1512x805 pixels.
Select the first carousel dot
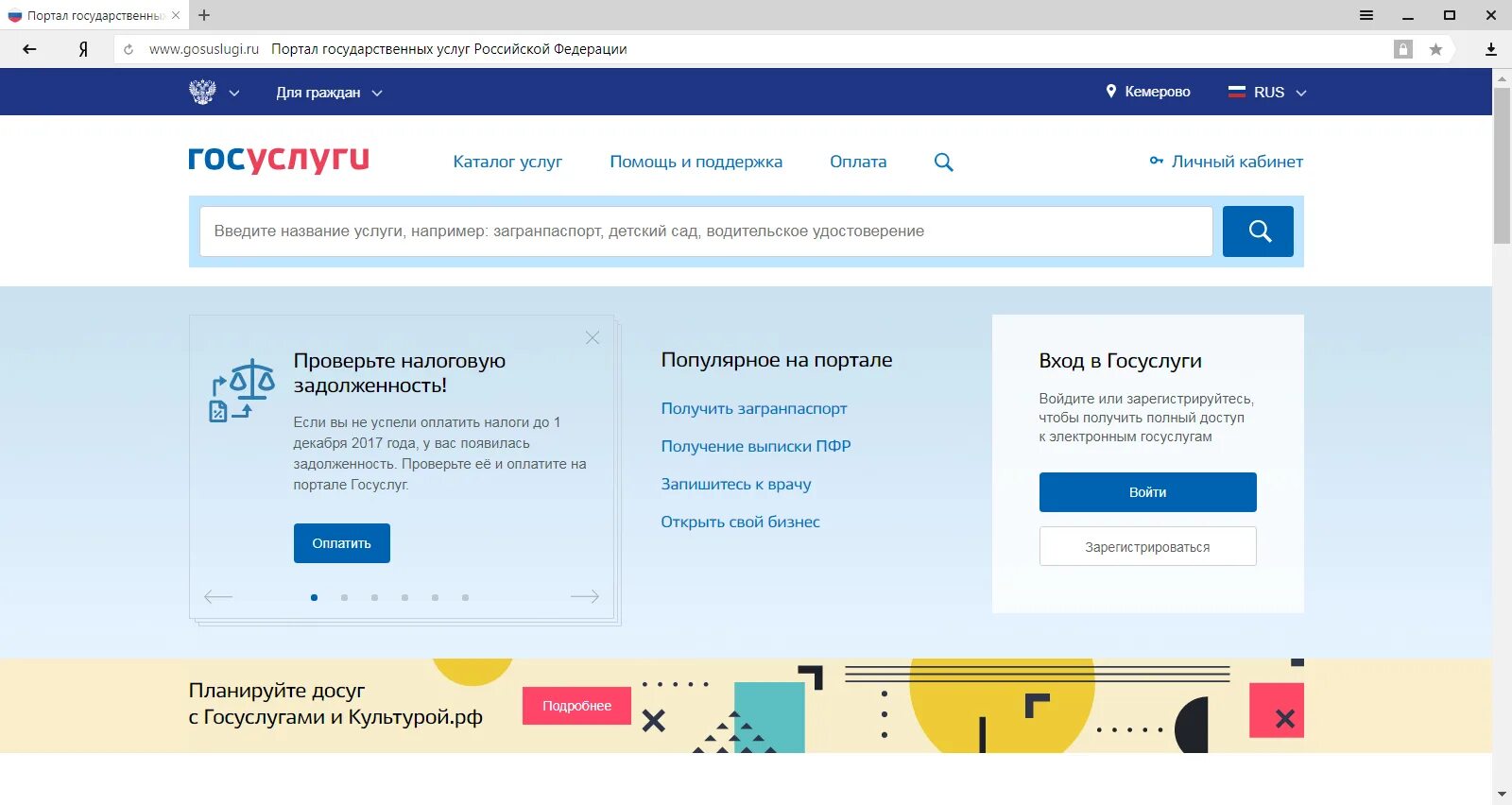click(x=314, y=597)
